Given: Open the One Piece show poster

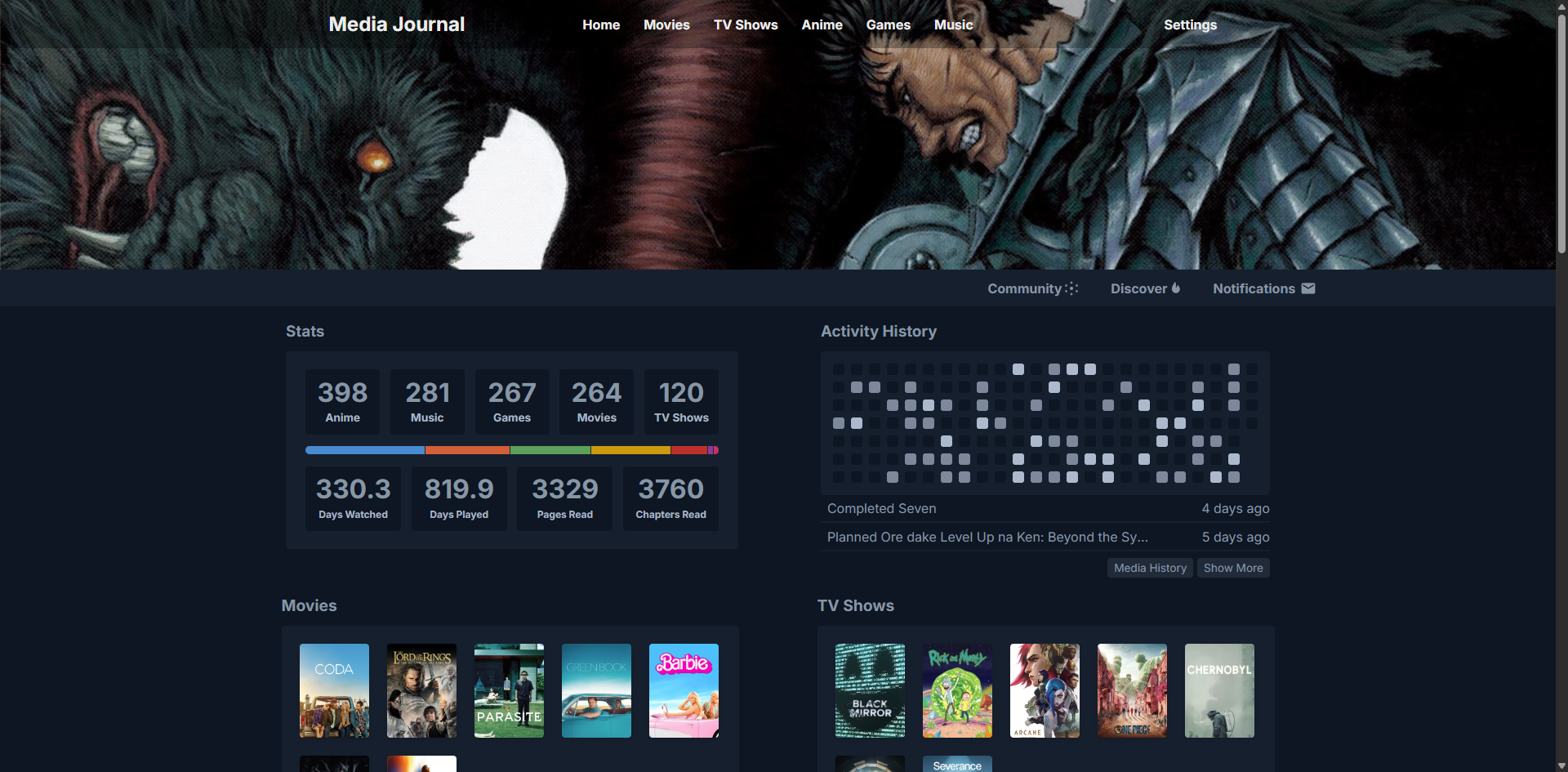Looking at the screenshot, I should (1132, 691).
